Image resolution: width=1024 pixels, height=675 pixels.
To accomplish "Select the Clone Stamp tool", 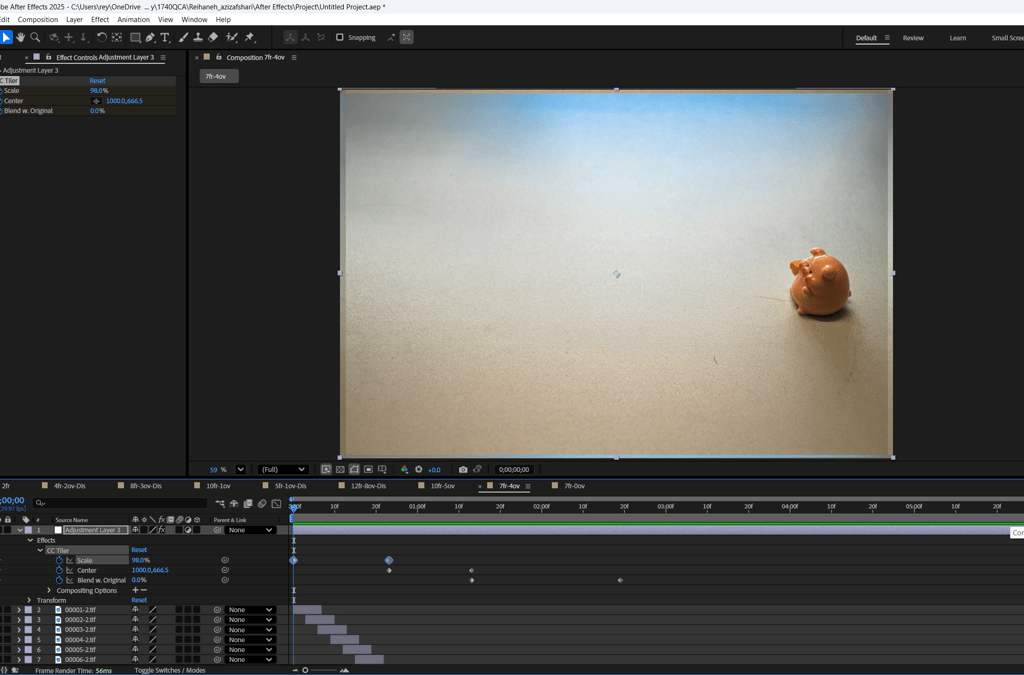I will point(198,37).
